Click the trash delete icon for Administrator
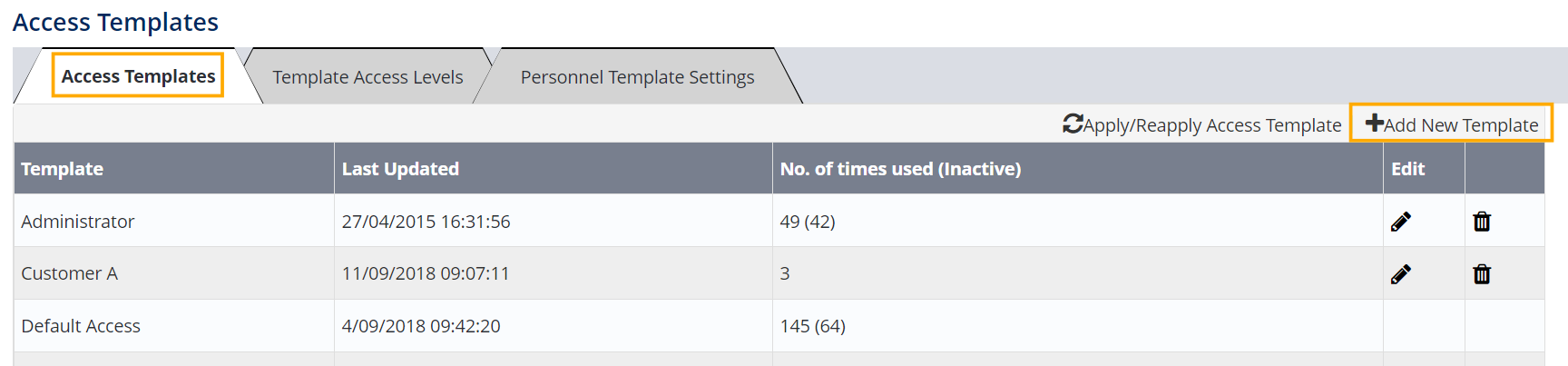 [x=1481, y=222]
